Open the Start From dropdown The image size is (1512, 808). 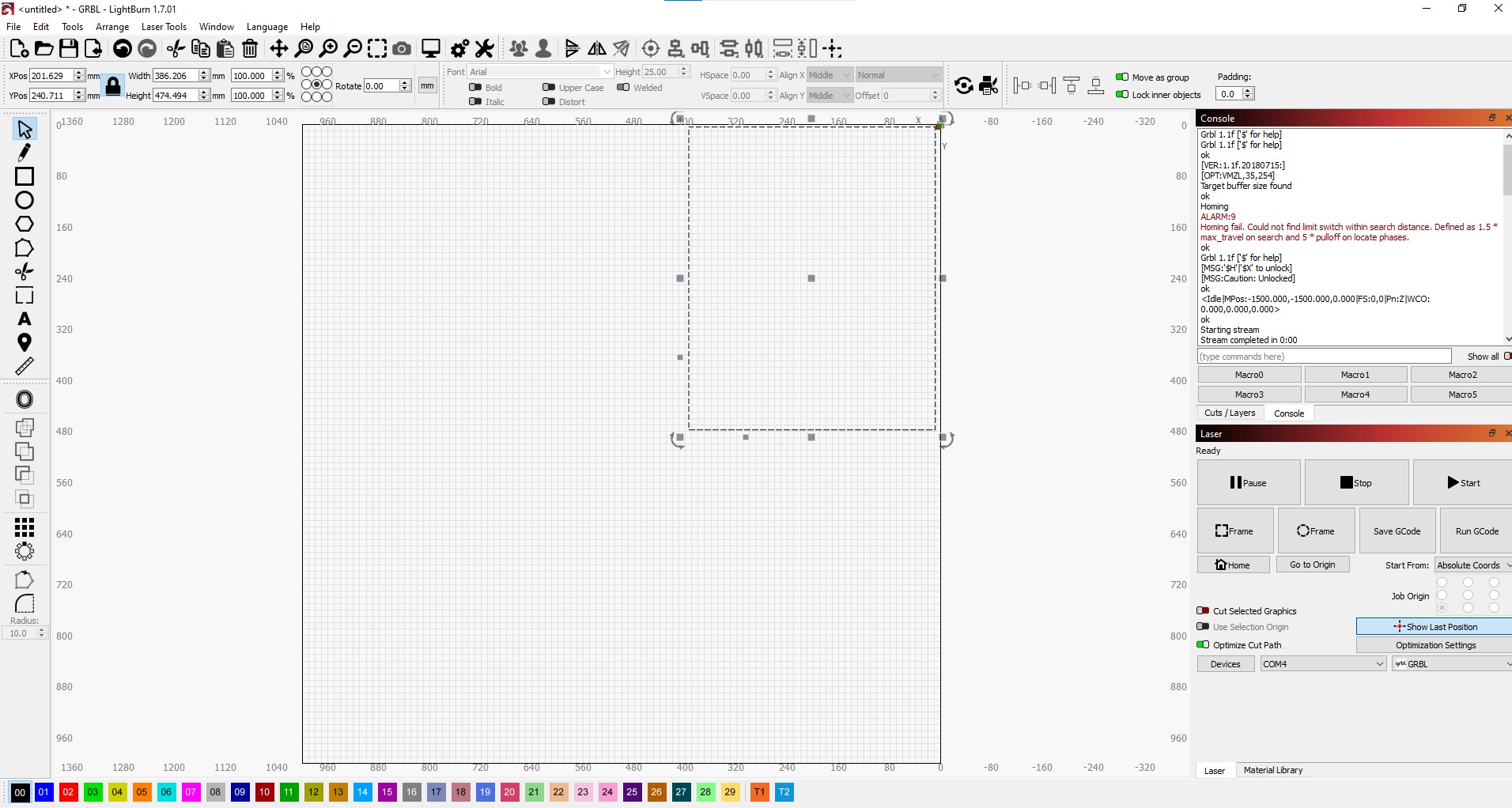pos(1473,565)
